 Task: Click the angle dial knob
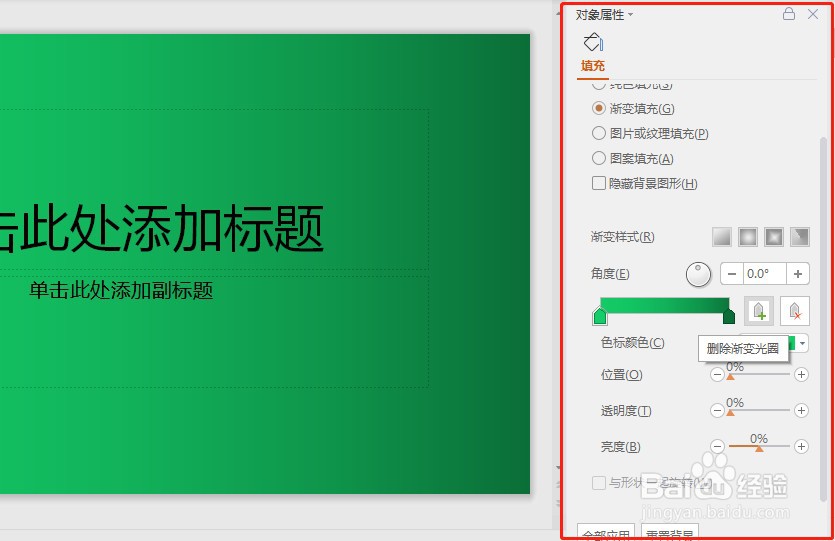[x=698, y=274]
